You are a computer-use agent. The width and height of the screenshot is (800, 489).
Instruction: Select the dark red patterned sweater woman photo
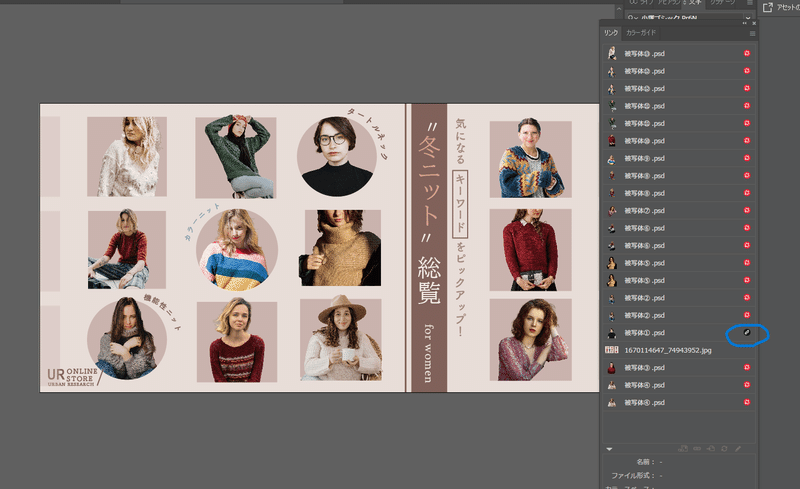[x=237, y=341]
